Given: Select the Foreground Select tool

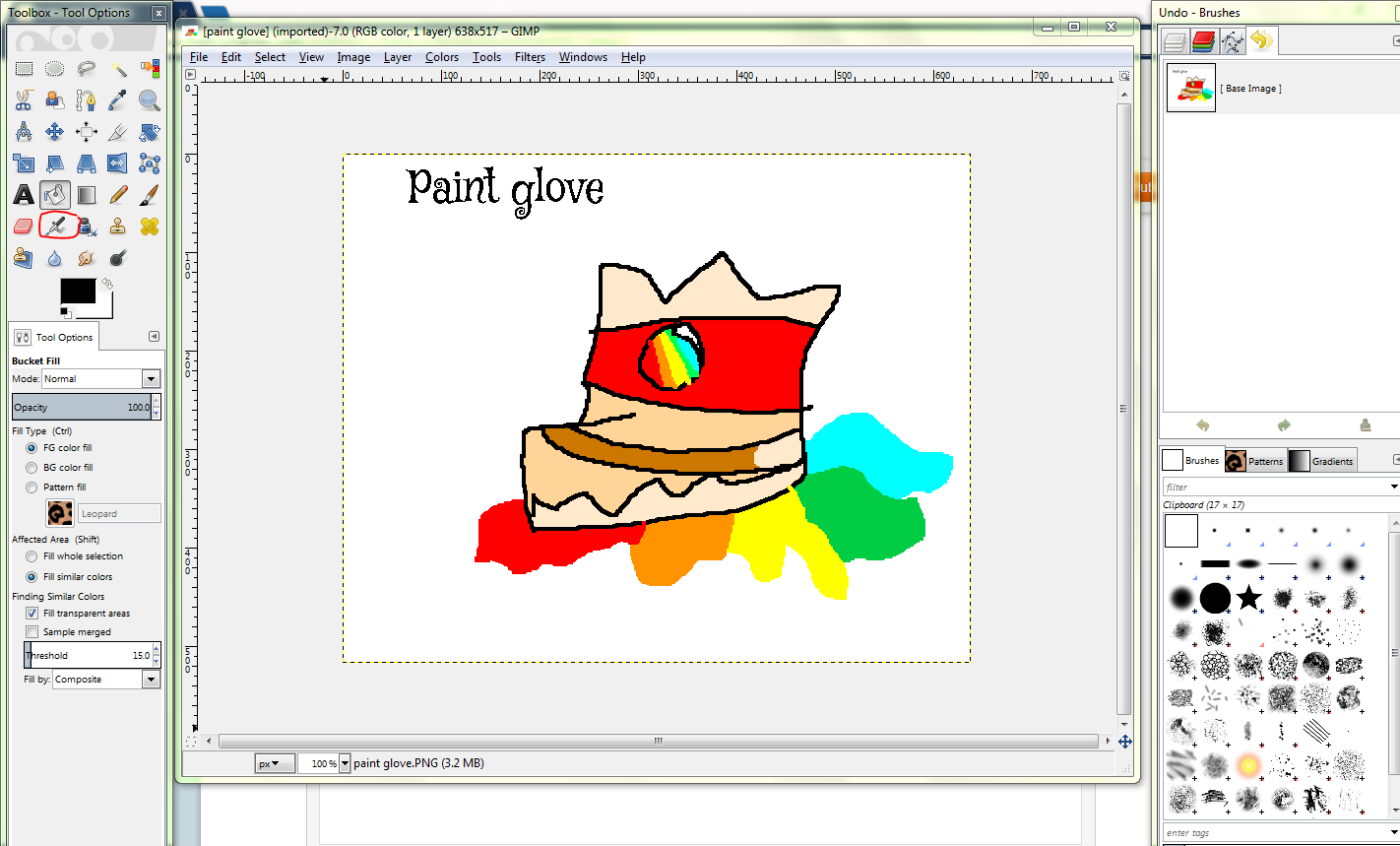Looking at the screenshot, I should [x=55, y=100].
